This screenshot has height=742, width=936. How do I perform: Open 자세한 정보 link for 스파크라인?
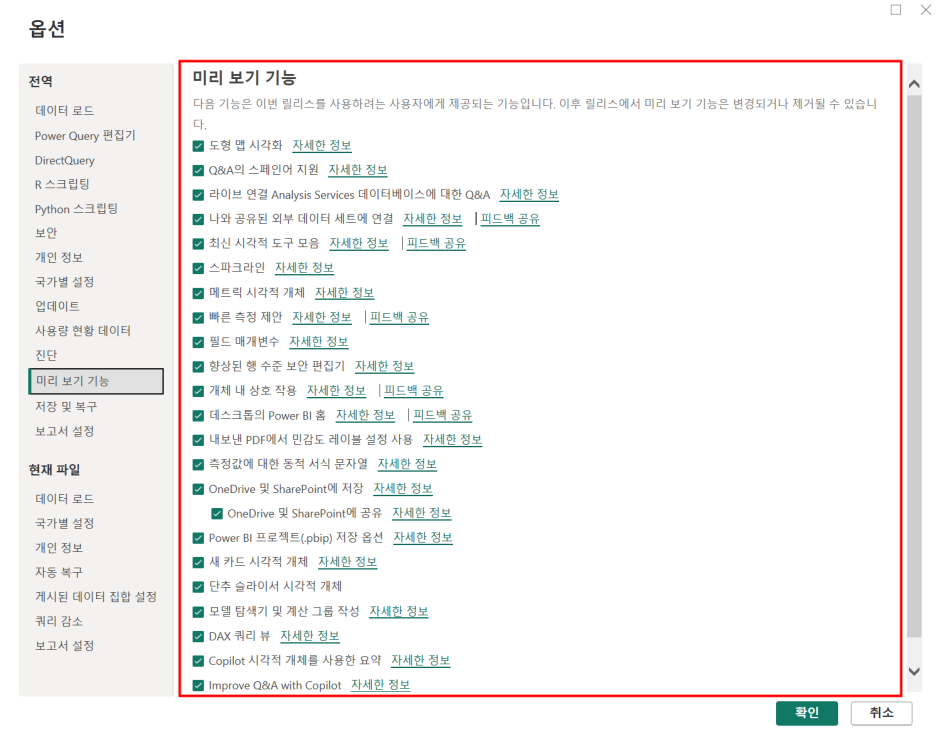[x=304, y=268]
